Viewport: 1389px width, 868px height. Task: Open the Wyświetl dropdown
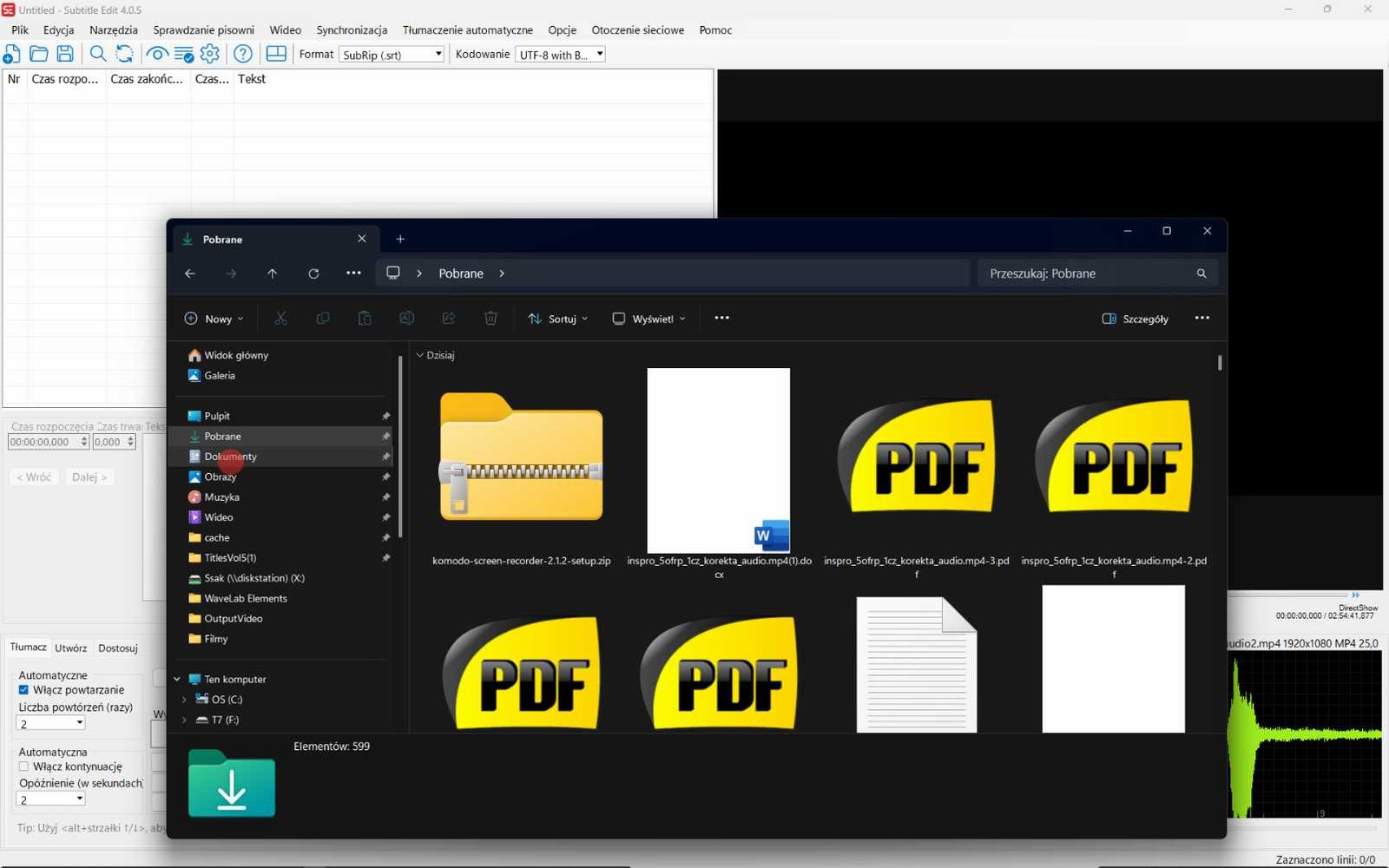pyautogui.click(x=648, y=319)
